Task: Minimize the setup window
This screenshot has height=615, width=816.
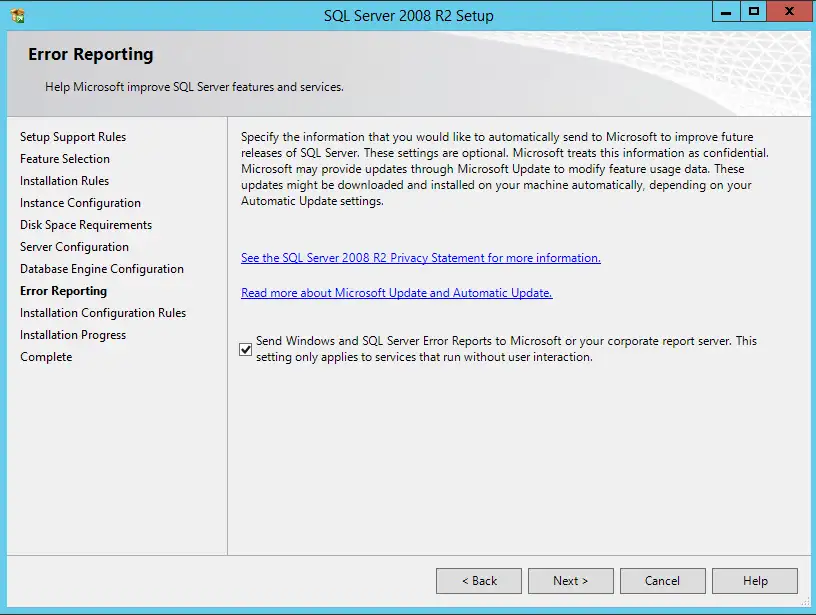Action: coord(725,13)
